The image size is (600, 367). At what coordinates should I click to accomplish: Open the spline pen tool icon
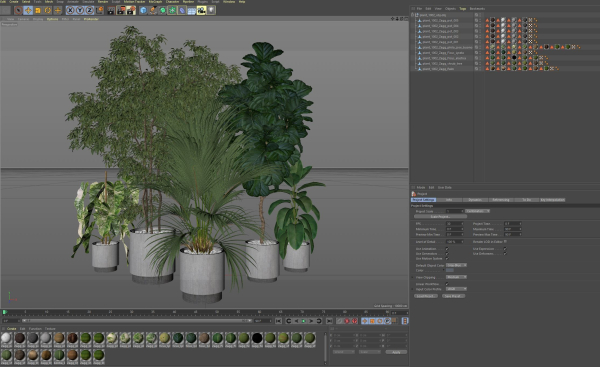153,10
